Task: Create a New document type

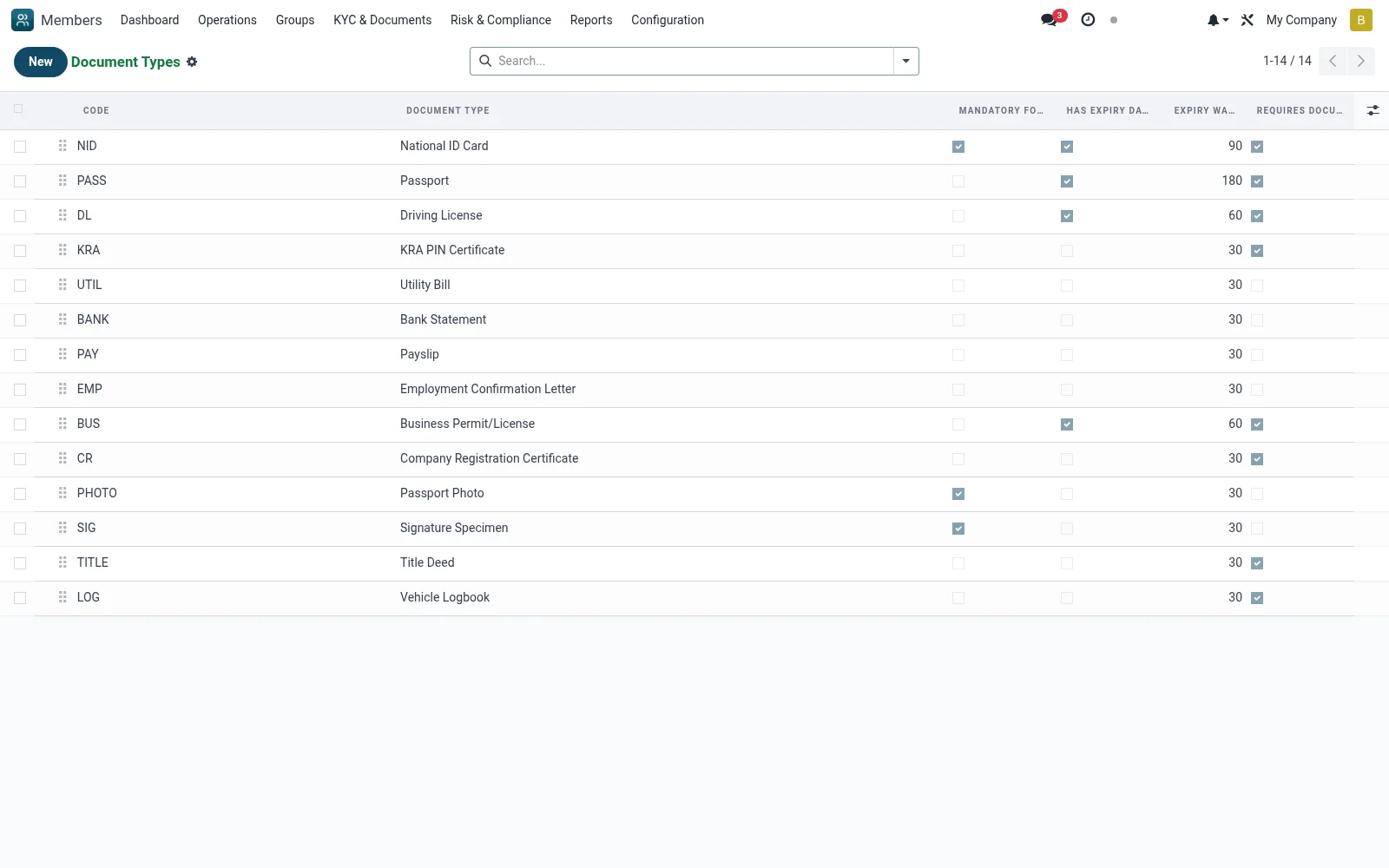Action: [x=41, y=62]
